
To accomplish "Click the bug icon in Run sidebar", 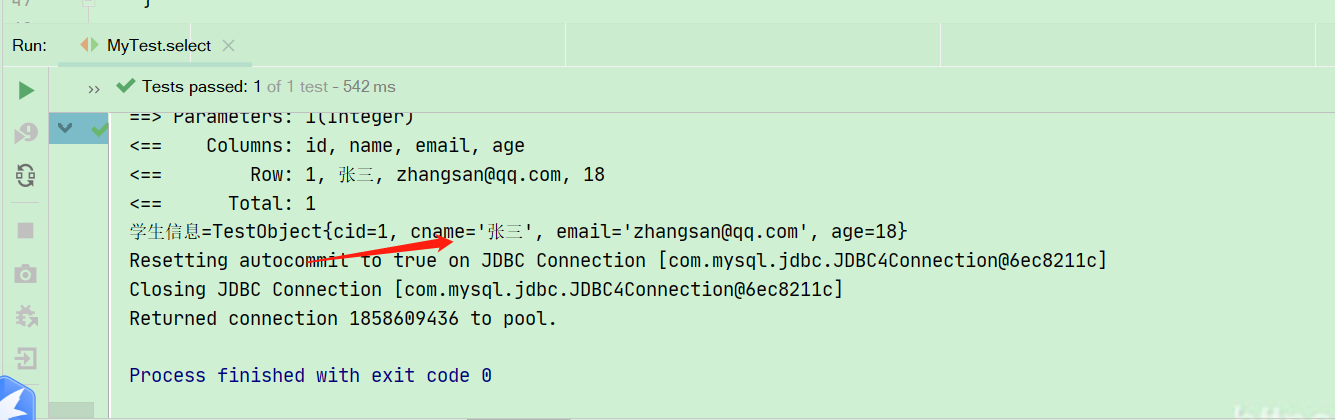I will pos(26,317).
